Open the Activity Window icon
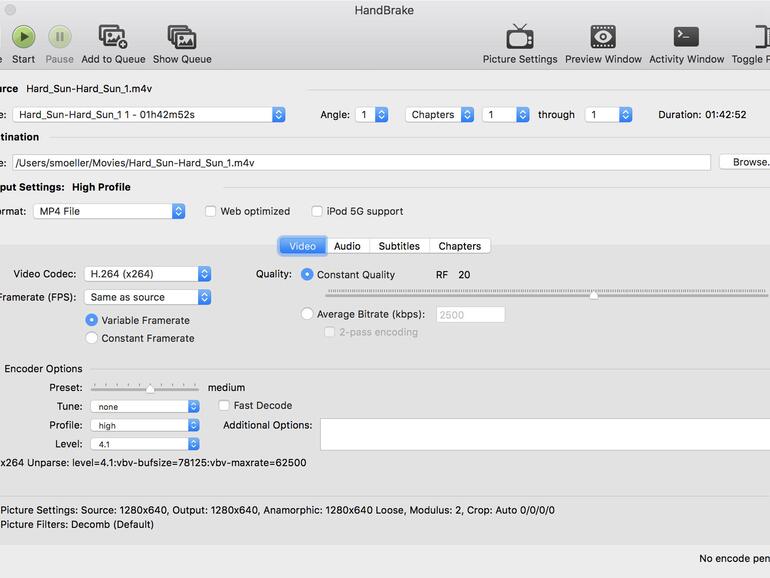 point(686,37)
